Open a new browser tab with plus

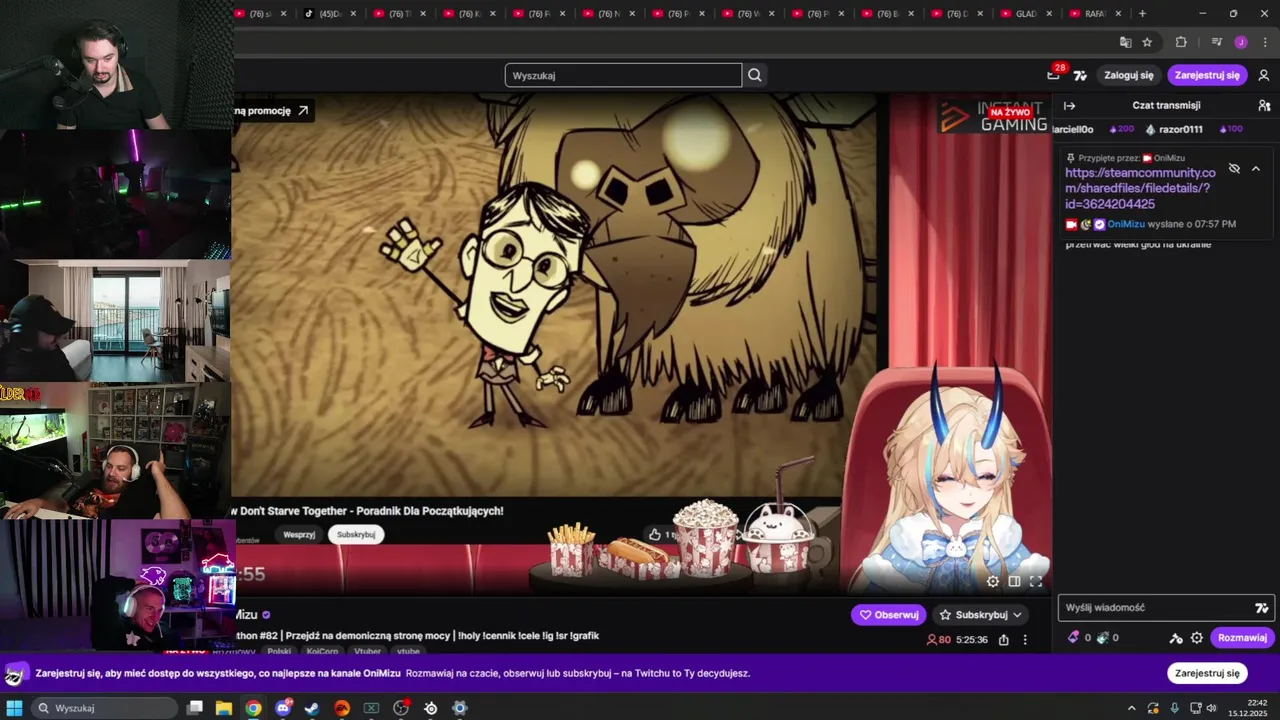[1142, 14]
